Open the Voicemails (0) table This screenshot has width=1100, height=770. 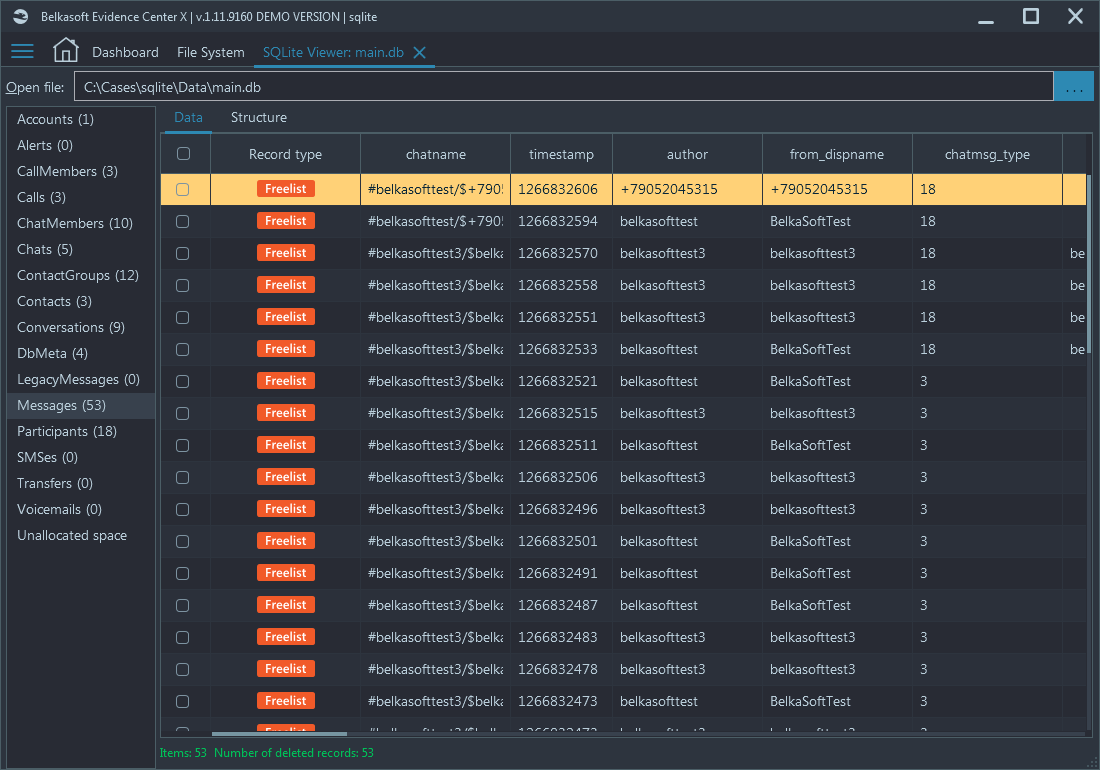(x=81, y=509)
